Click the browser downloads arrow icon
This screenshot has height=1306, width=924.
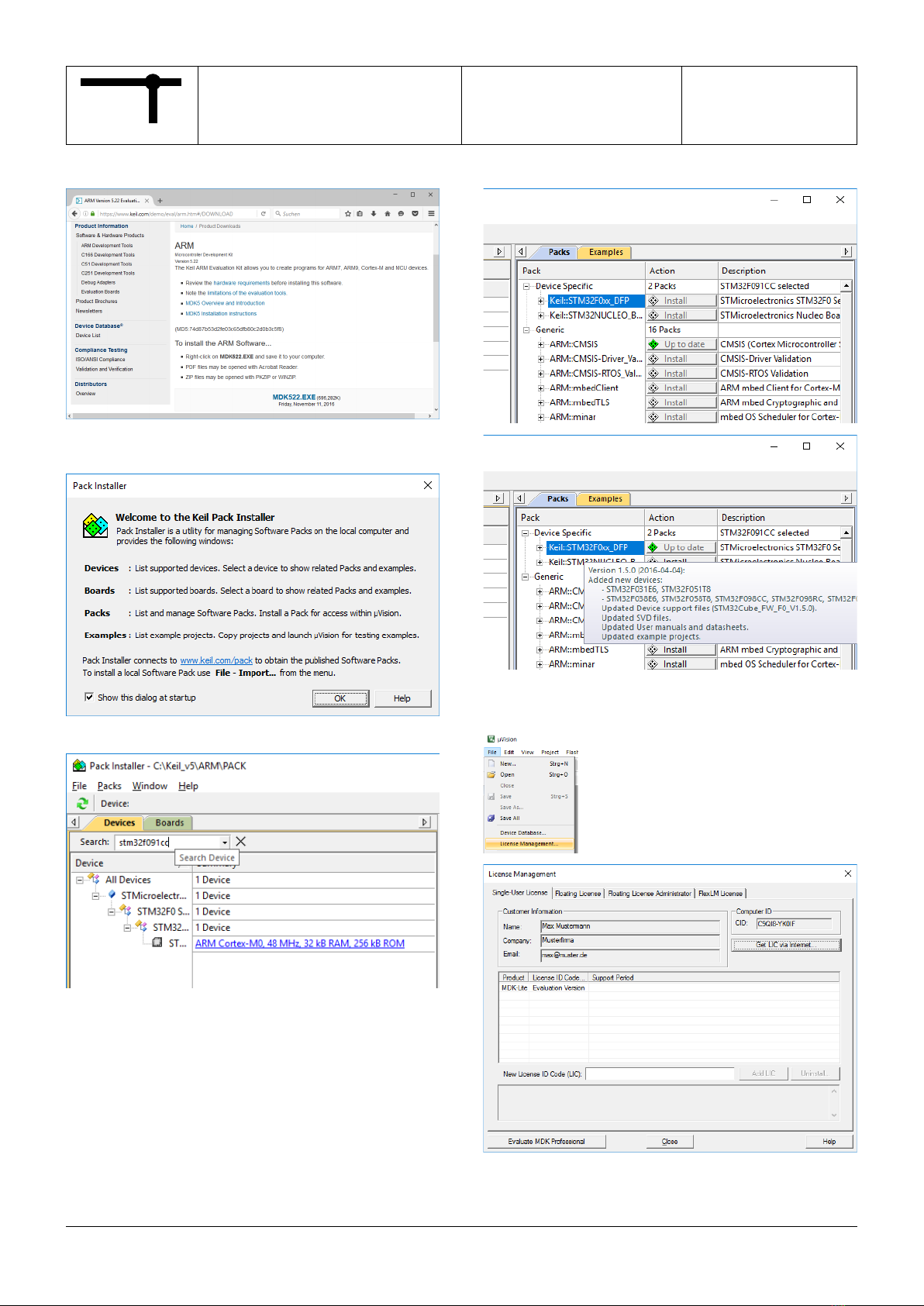point(374,213)
